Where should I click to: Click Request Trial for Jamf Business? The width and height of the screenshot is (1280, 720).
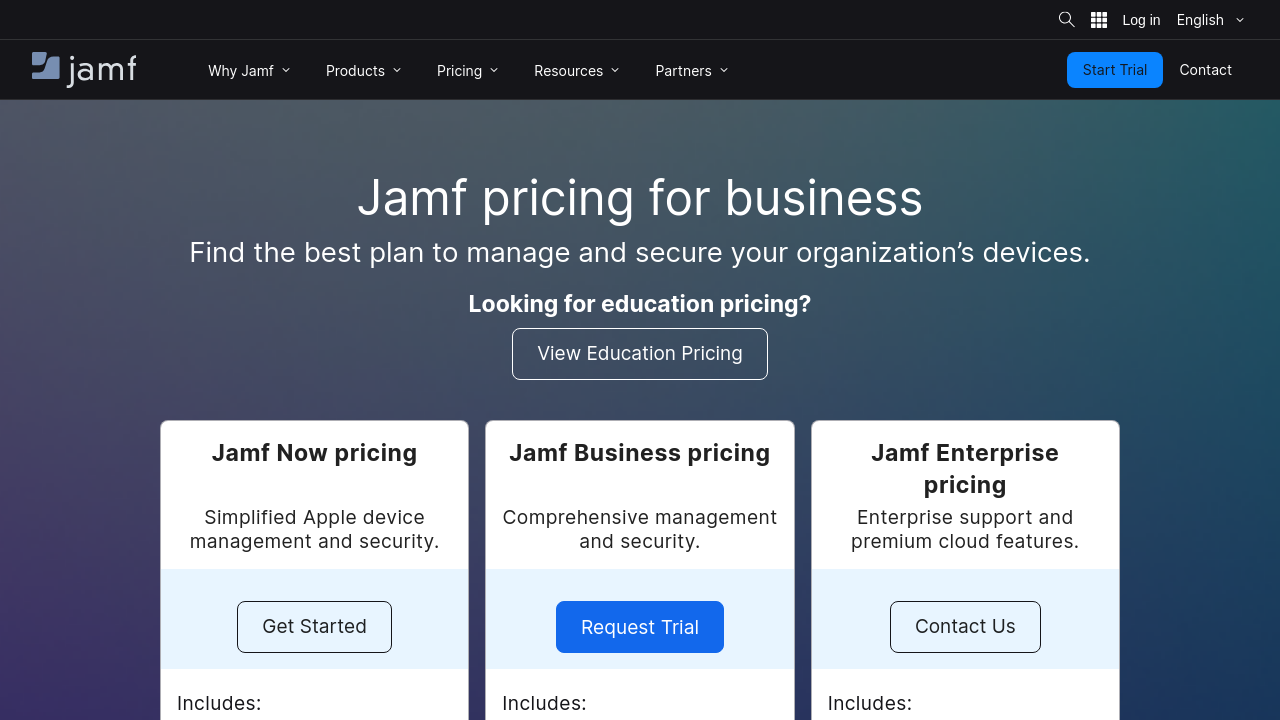pyautogui.click(x=640, y=627)
